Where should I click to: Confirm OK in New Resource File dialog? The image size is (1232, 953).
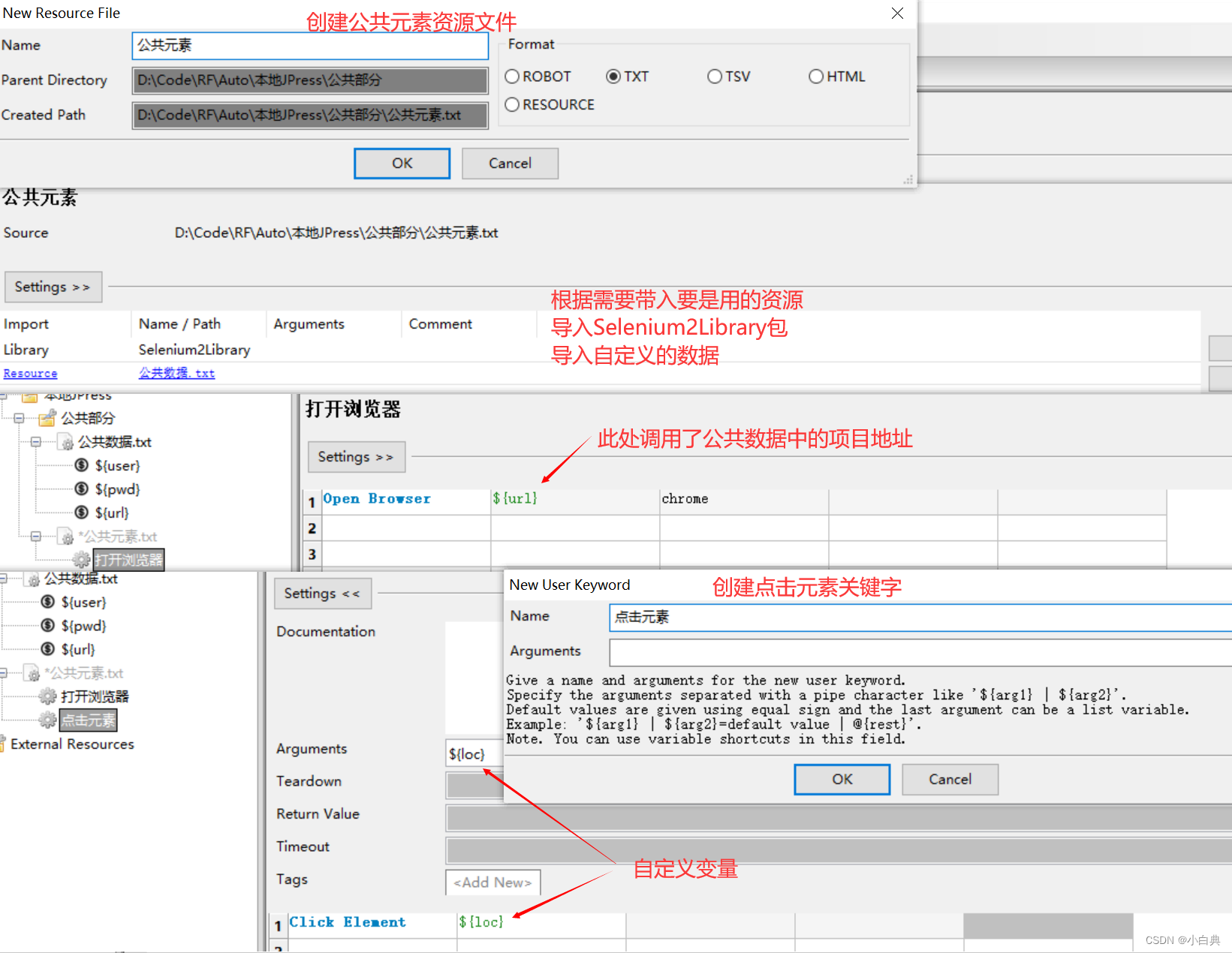[402, 164]
